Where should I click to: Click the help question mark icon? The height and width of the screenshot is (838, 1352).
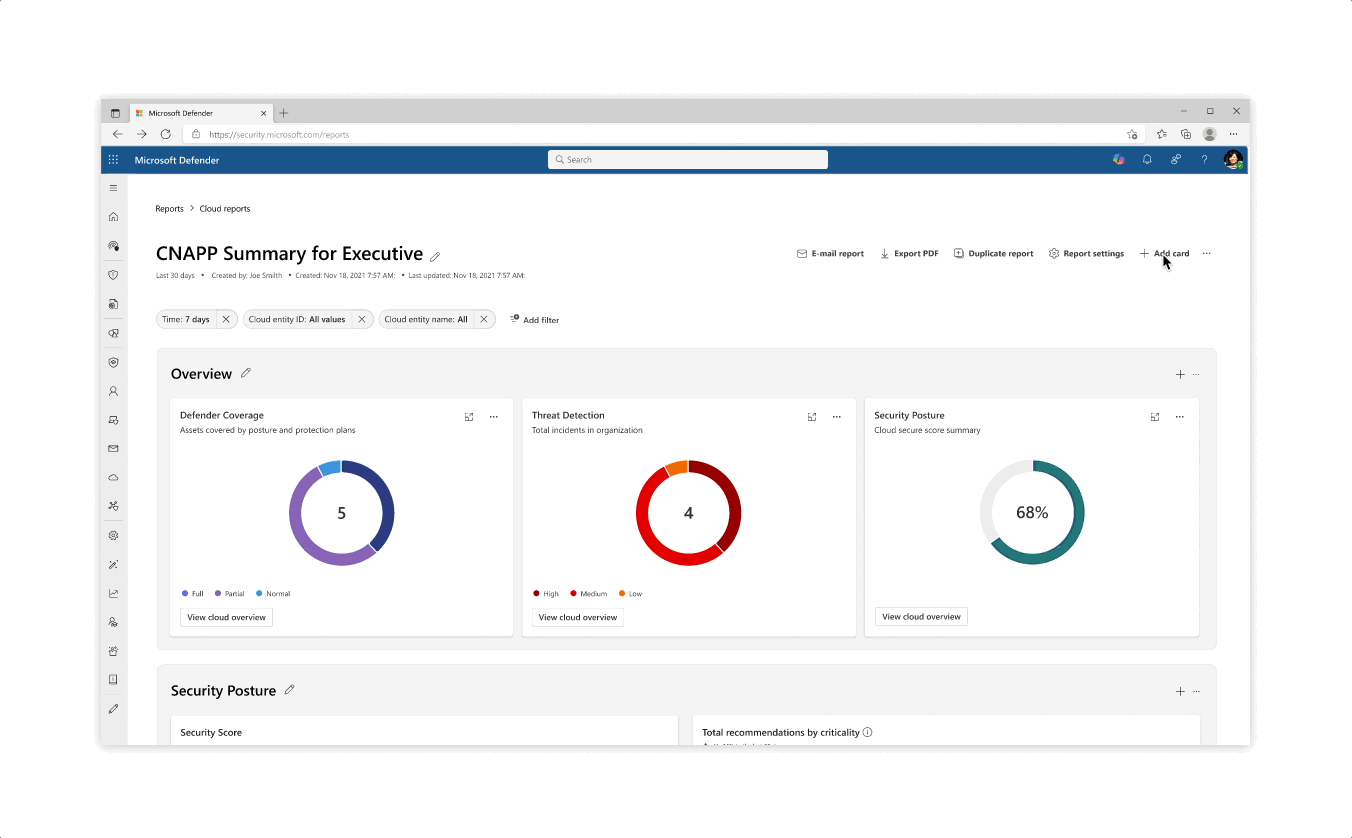(1204, 160)
